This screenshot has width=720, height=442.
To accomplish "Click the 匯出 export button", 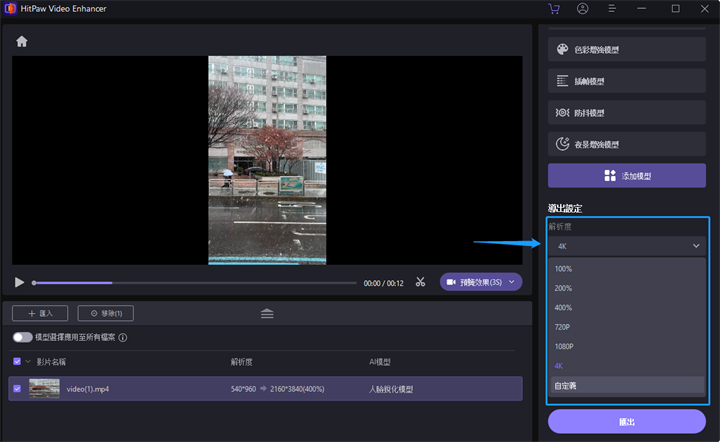I will (627, 421).
